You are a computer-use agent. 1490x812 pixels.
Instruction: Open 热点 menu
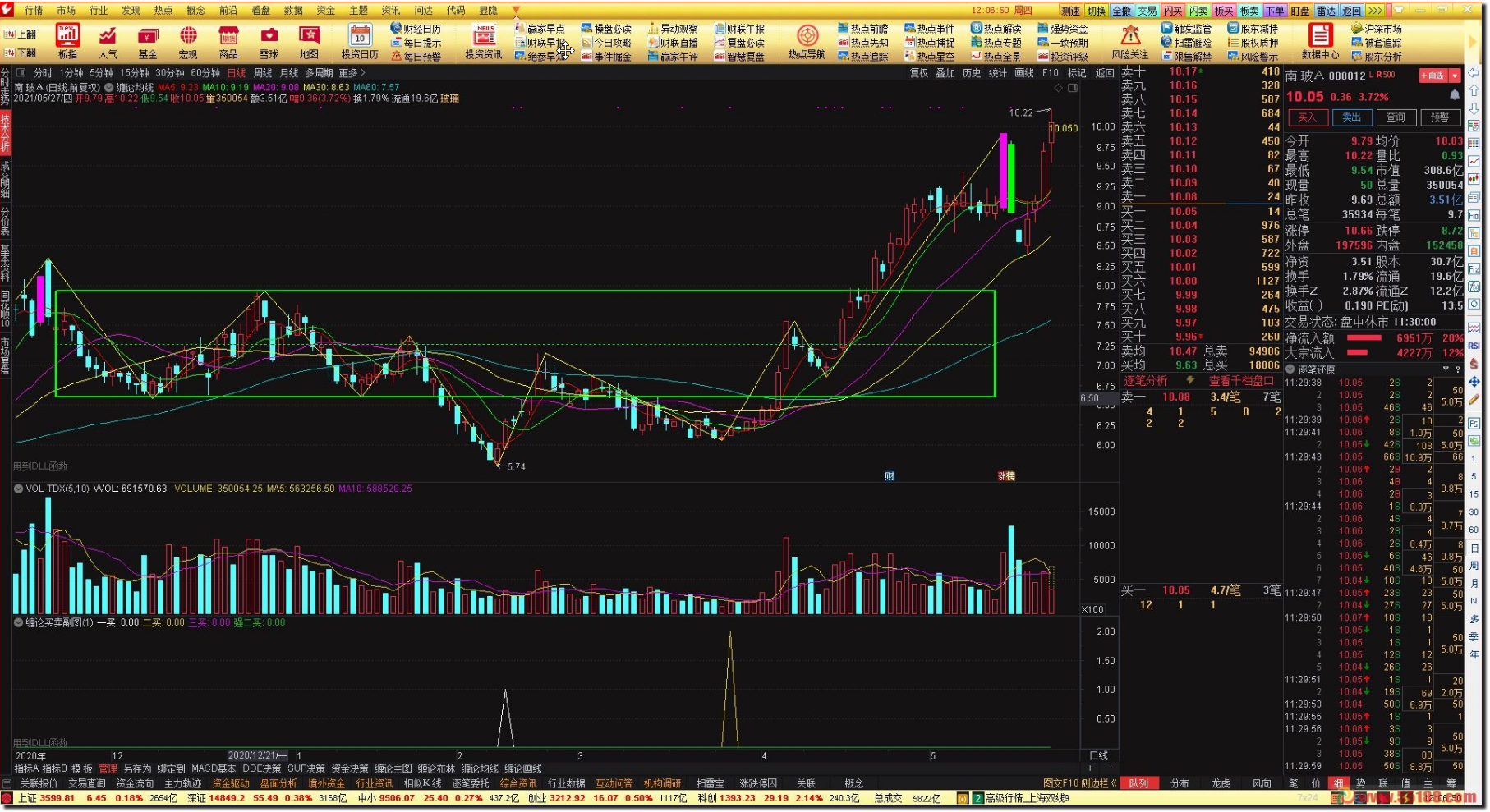click(163, 11)
